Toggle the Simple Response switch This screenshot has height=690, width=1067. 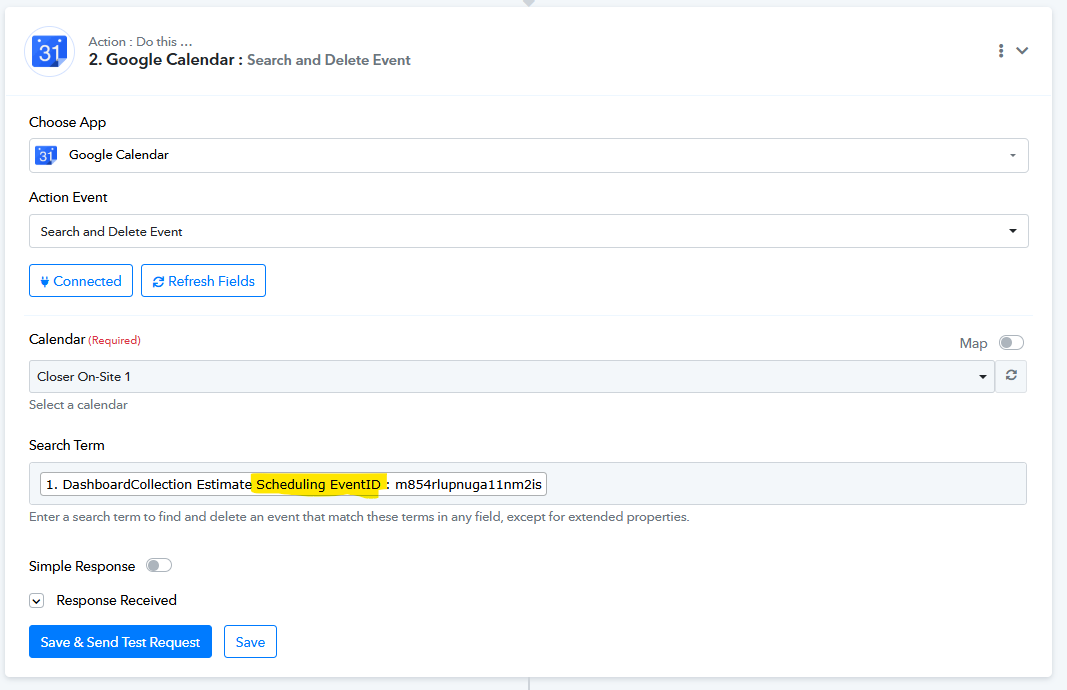159,565
